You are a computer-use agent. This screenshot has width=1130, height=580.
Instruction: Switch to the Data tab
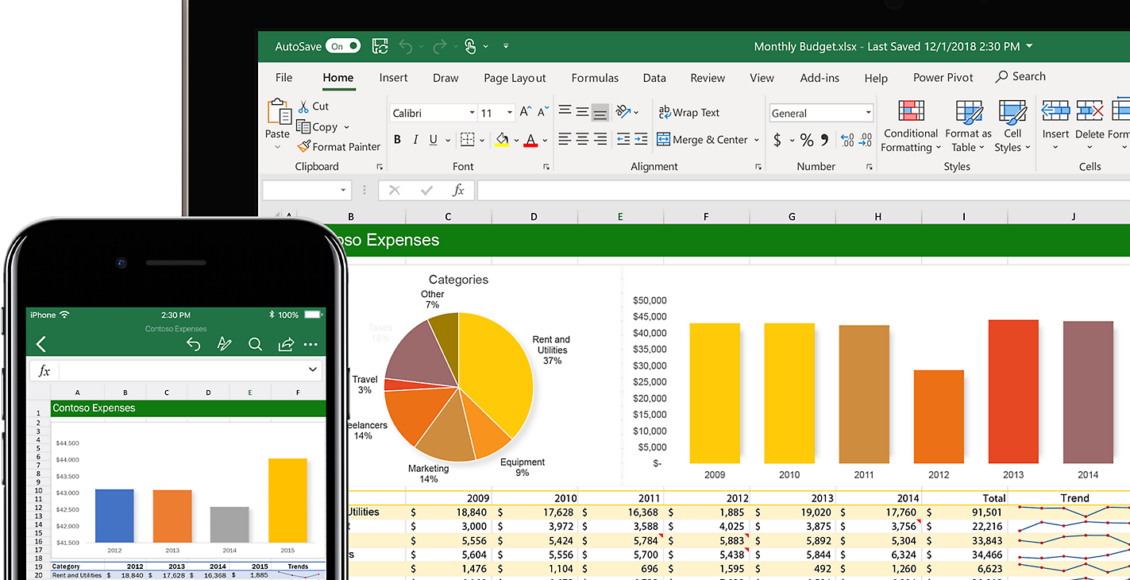point(654,78)
